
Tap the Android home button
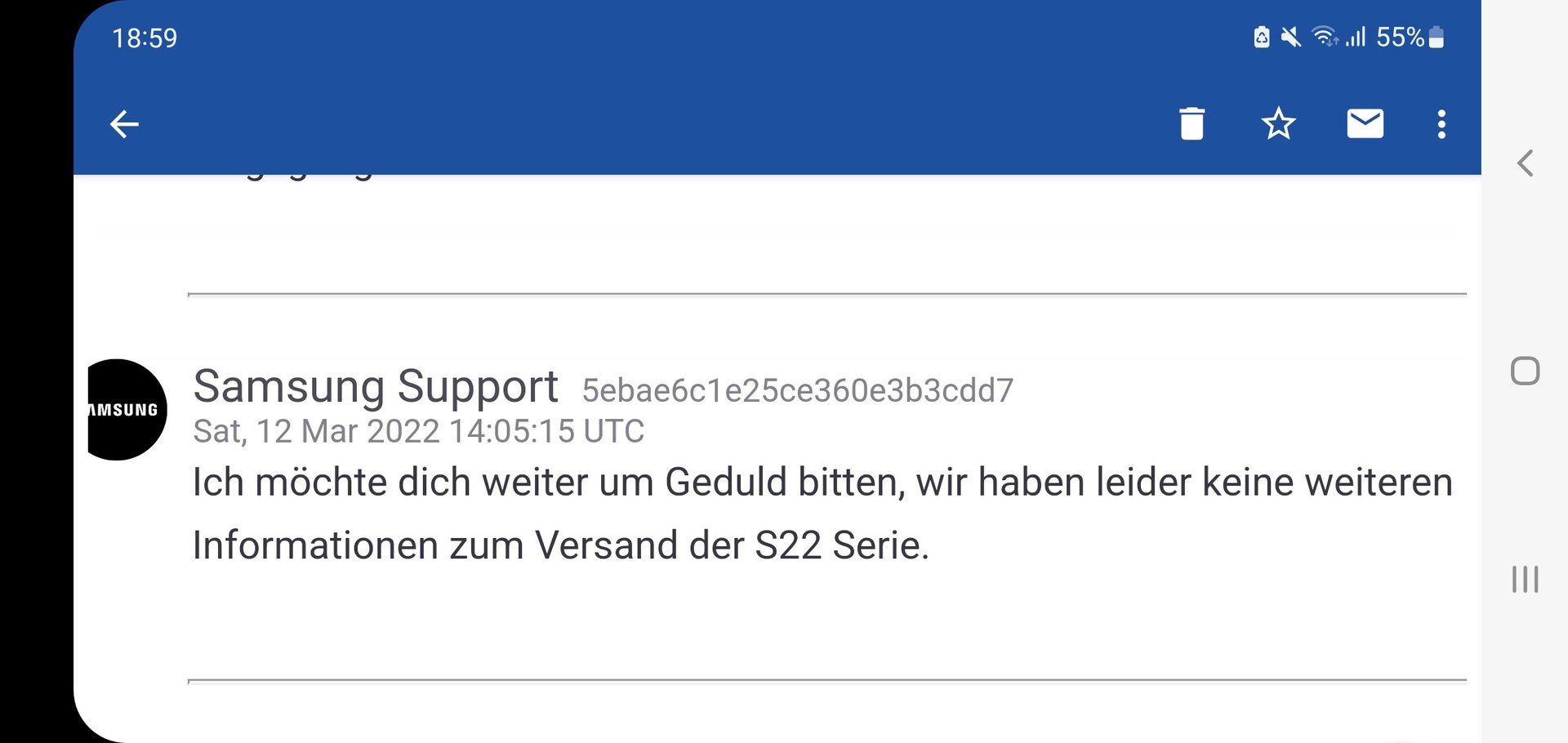click(1525, 371)
